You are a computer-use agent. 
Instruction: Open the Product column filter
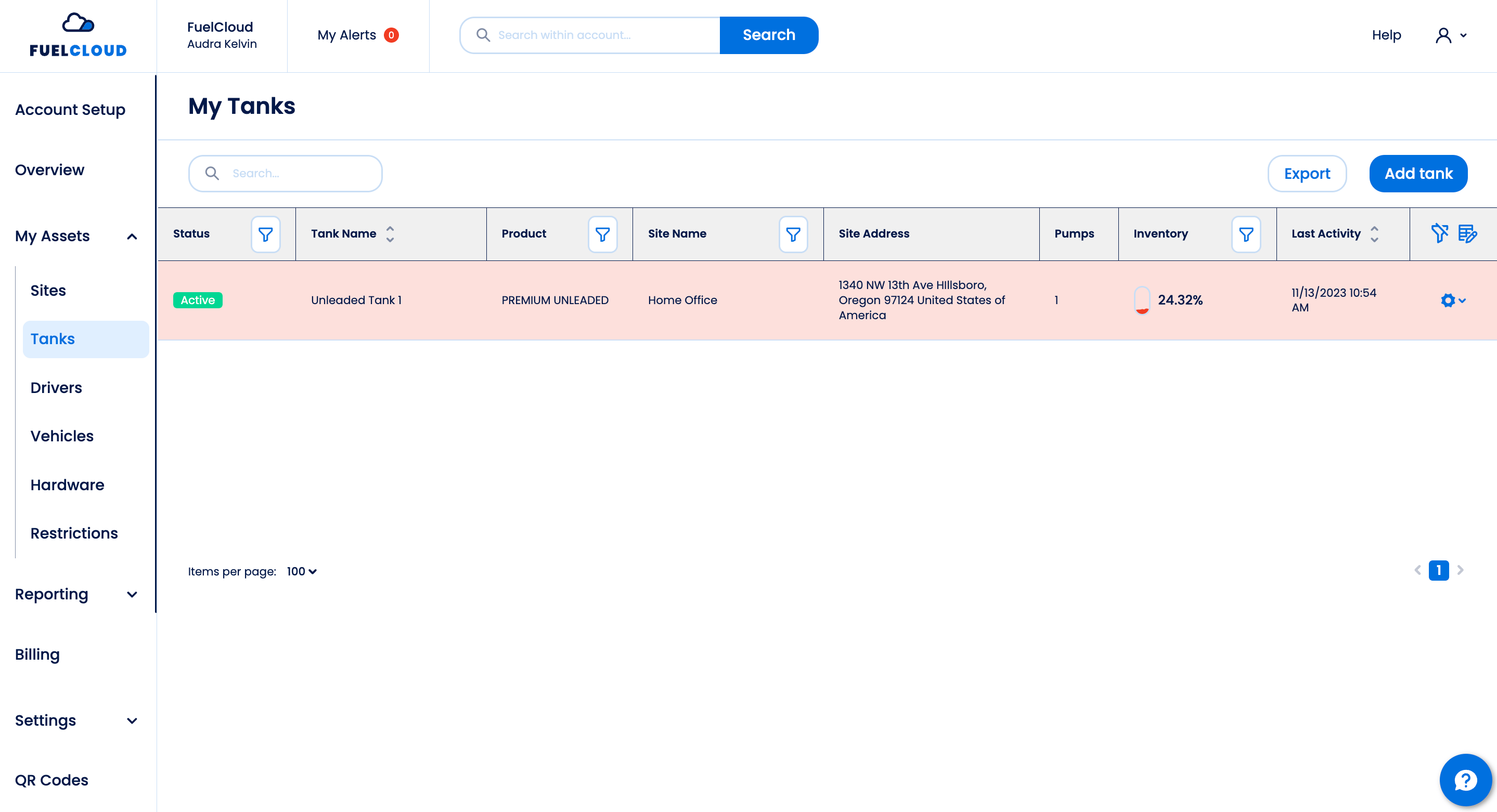602,234
